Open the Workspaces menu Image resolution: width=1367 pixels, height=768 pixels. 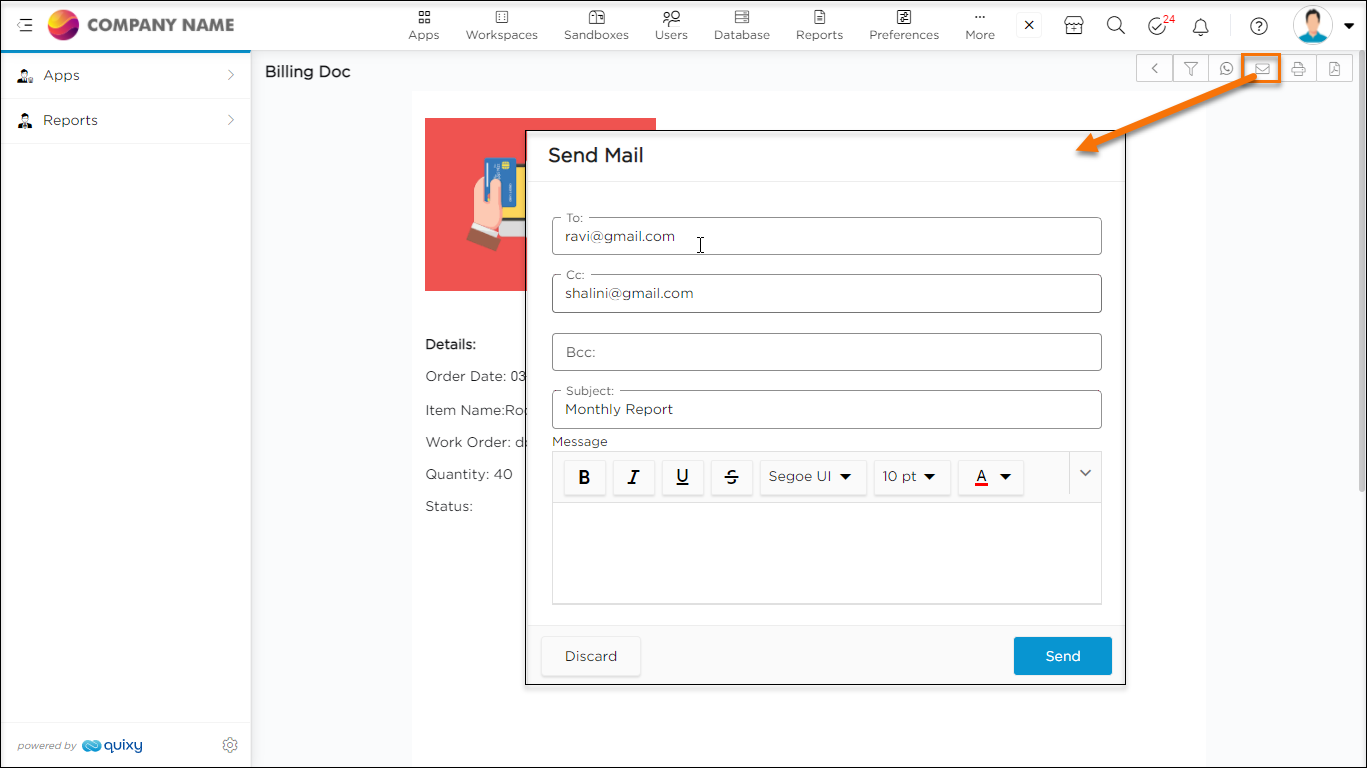[x=501, y=26]
